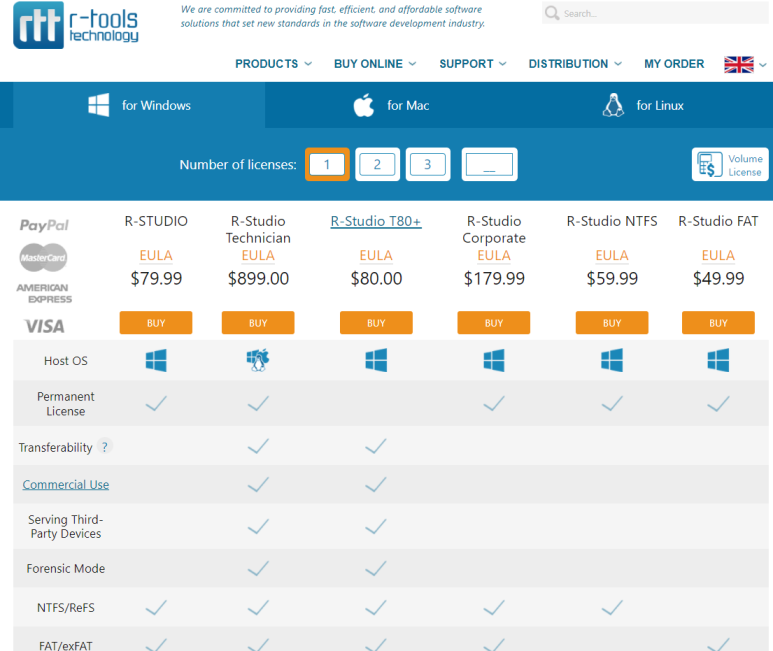Click the Number of licenses label
The height and width of the screenshot is (651, 773).
pos(238,165)
